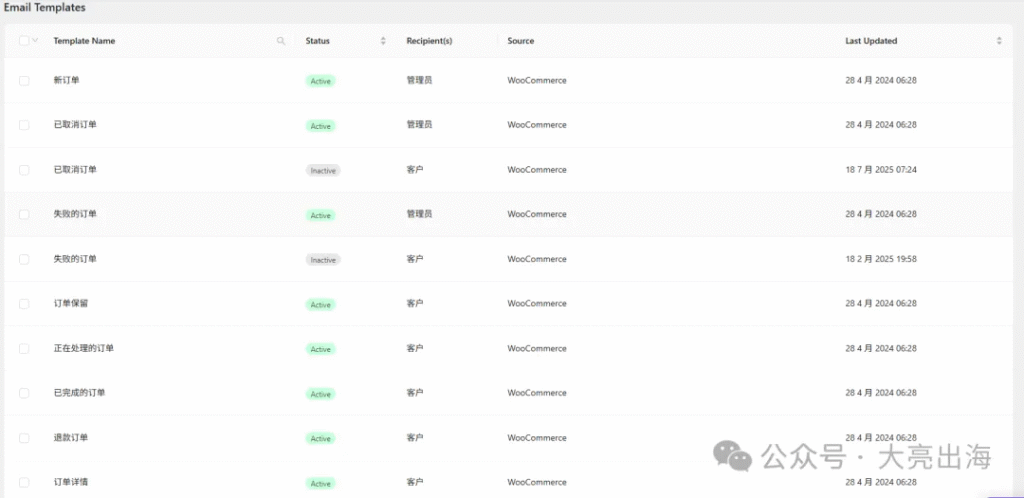Screen dimensions: 1024x498
Task: Select the 新订单 row checkbox
Action: (24, 81)
